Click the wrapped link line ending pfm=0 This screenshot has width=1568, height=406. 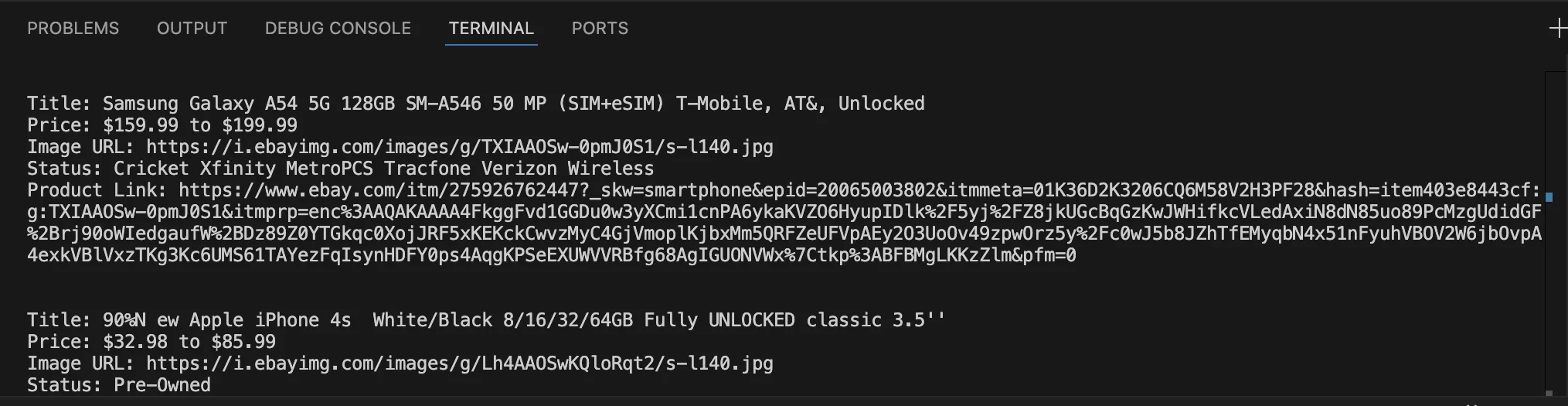click(552, 255)
